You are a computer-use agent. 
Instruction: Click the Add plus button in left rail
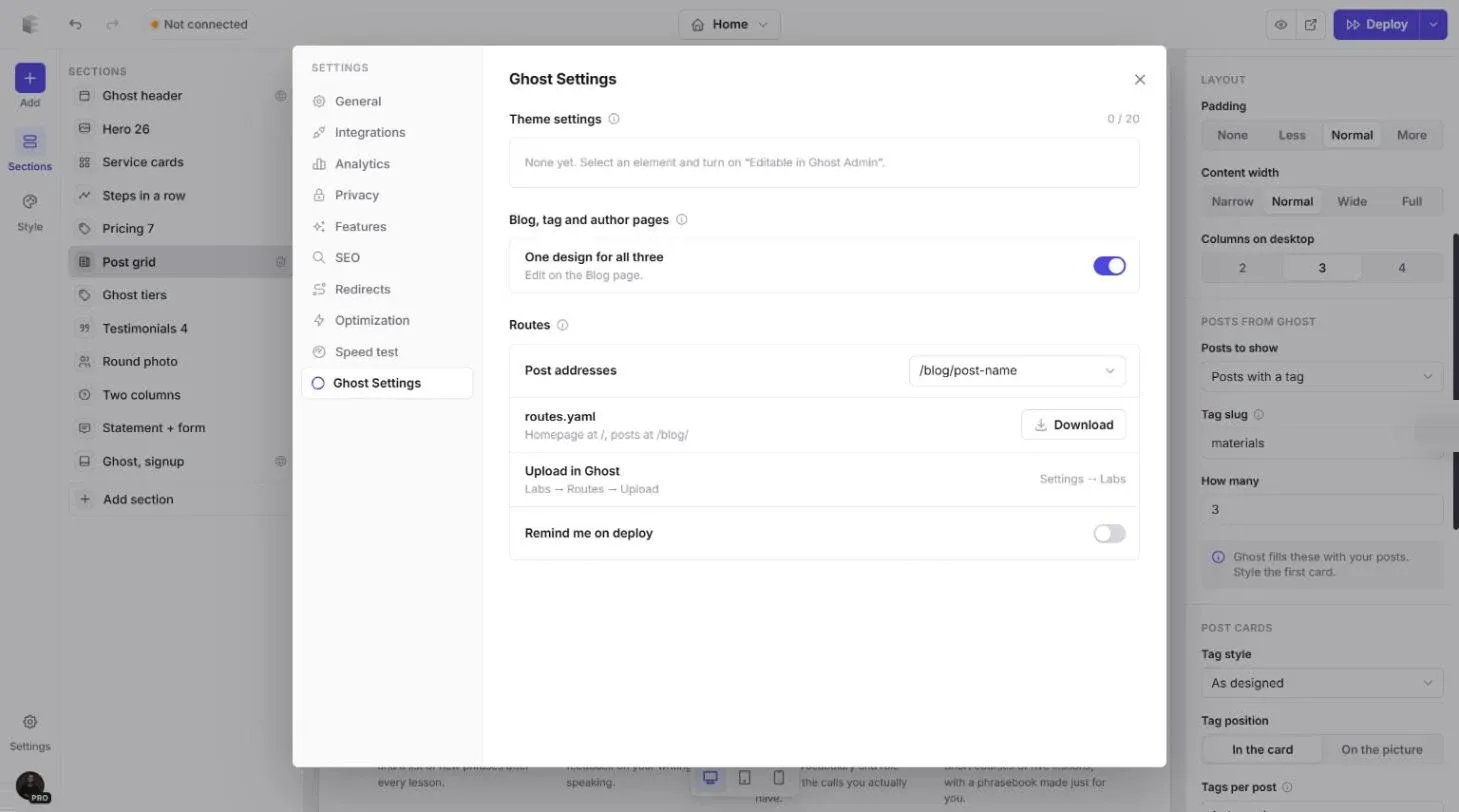[x=30, y=78]
